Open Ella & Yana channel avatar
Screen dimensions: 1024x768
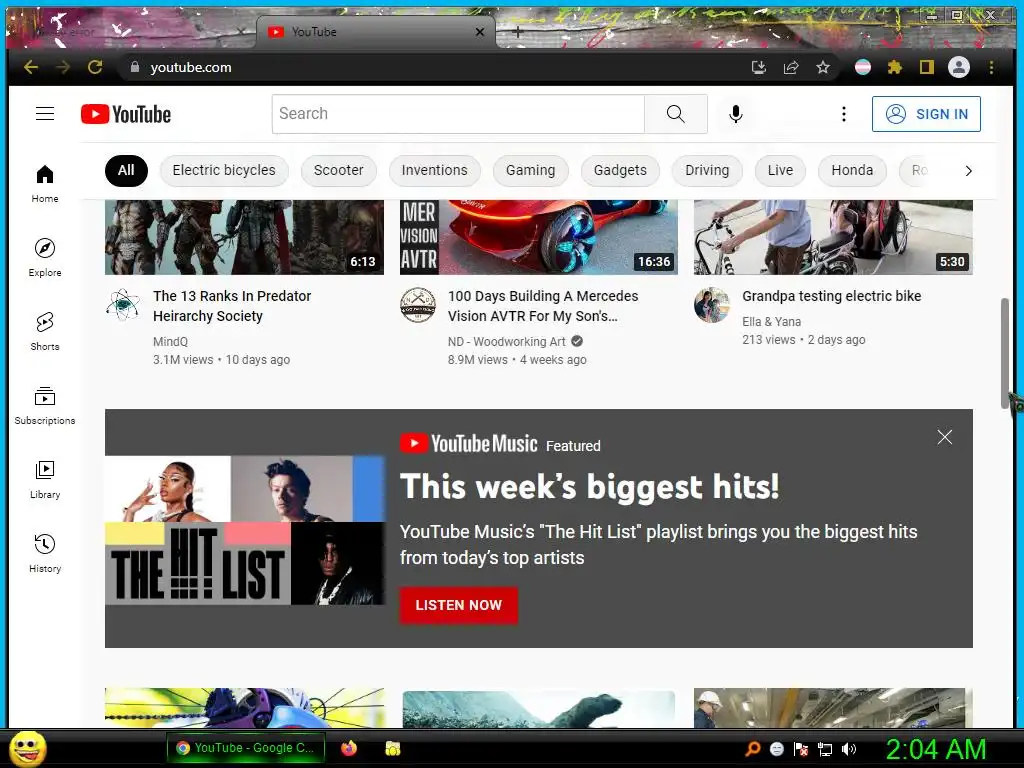(x=712, y=305)
